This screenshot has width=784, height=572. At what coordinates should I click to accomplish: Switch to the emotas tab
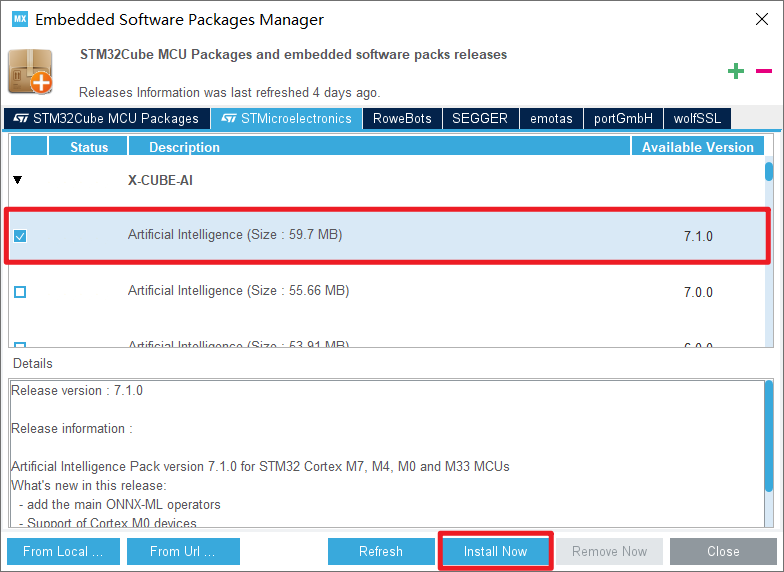click(552, 118)
